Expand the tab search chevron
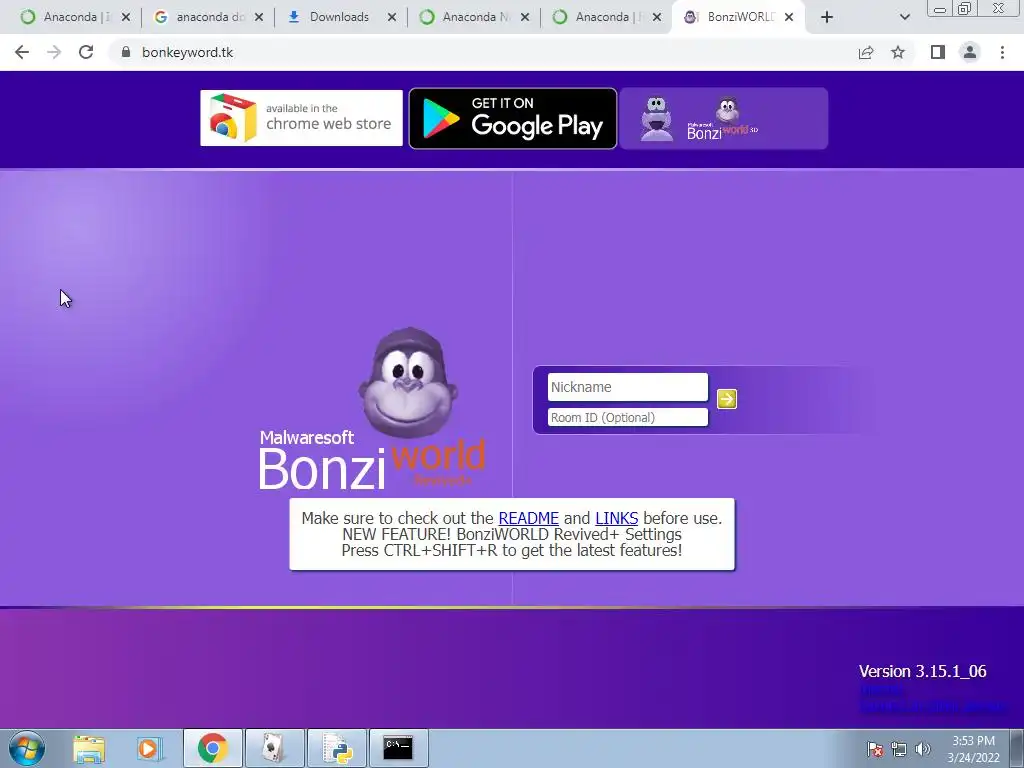The image size is (1024, 768). click(x=904, y=18)
